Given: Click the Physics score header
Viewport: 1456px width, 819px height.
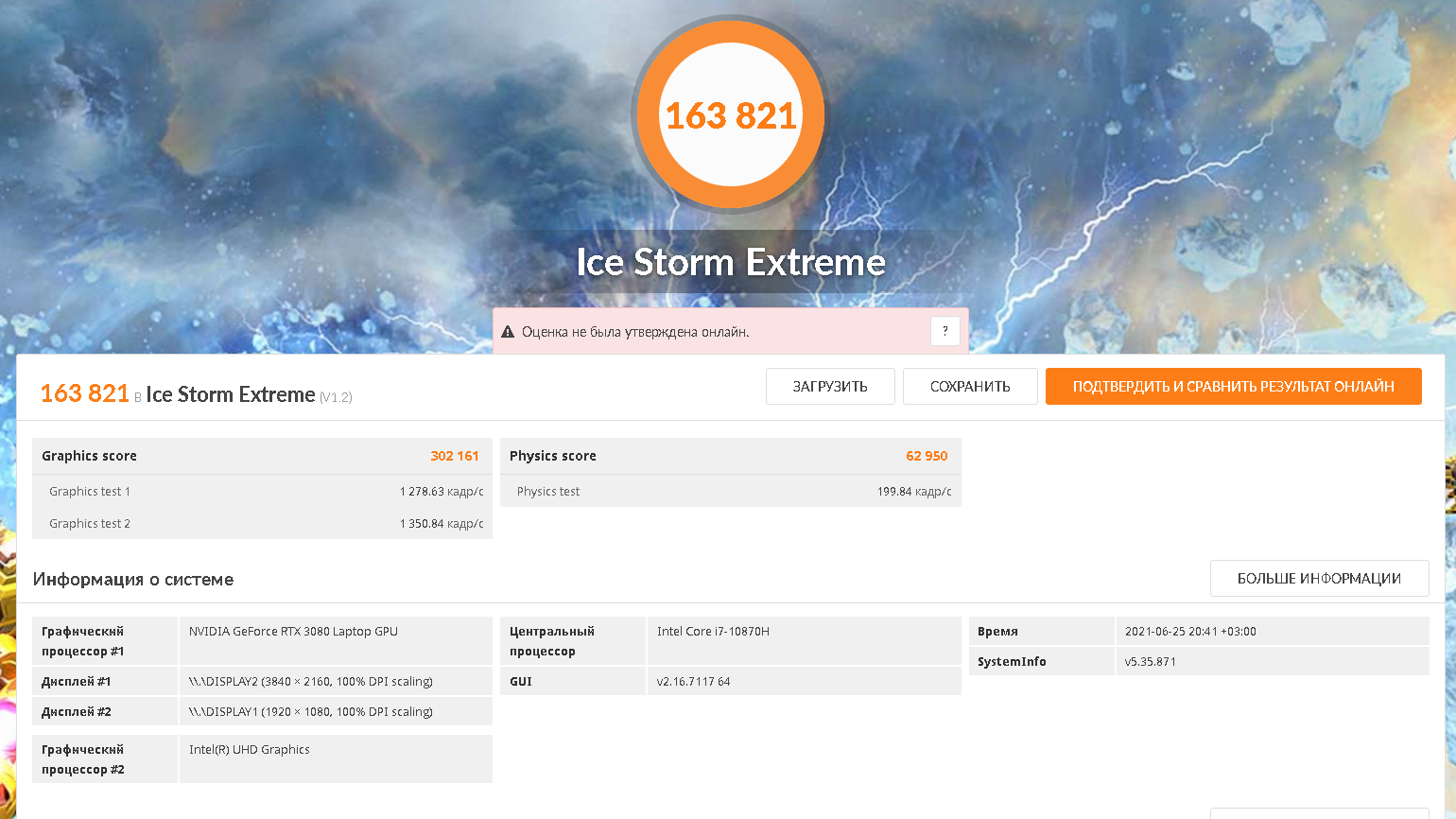Looking at the screenshot, I should [x=730, y=456].
